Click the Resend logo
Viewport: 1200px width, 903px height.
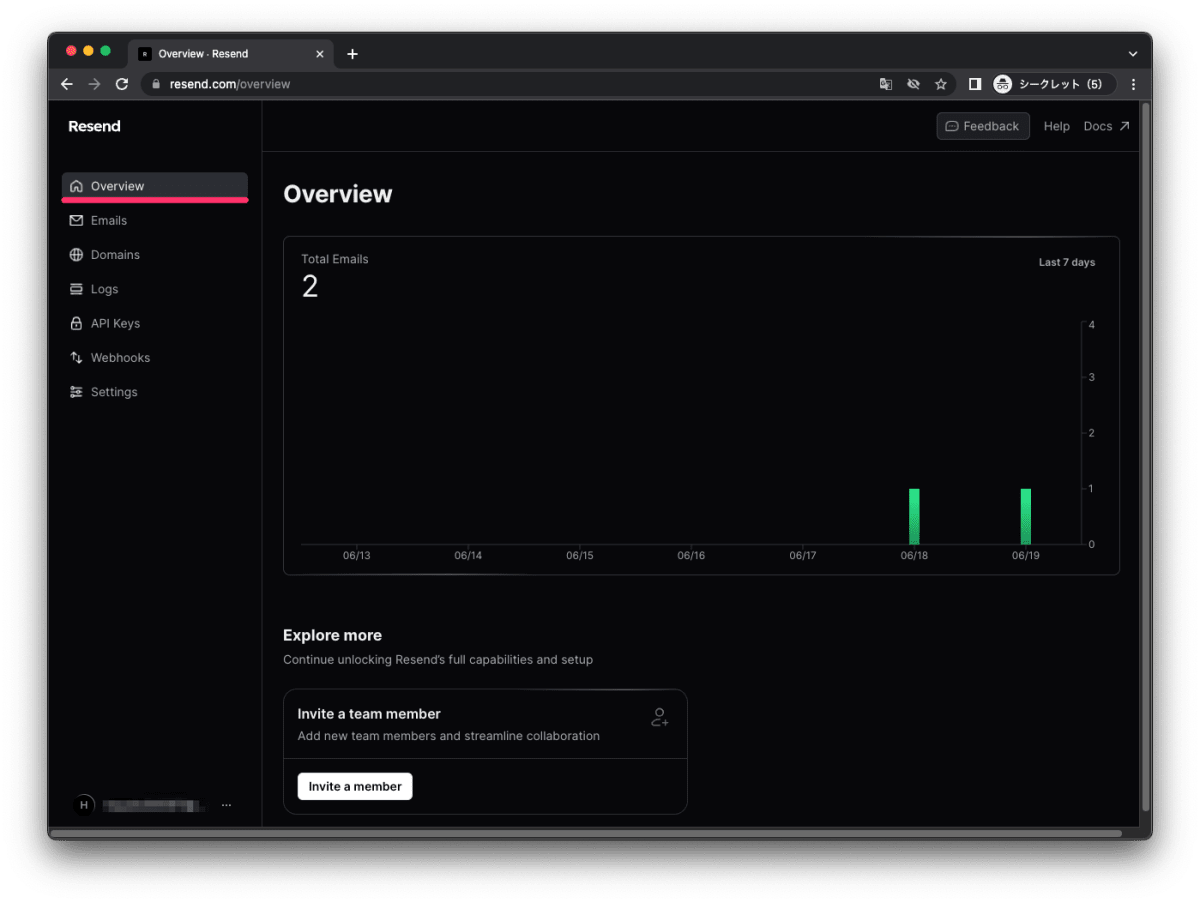tap(94, 126)
